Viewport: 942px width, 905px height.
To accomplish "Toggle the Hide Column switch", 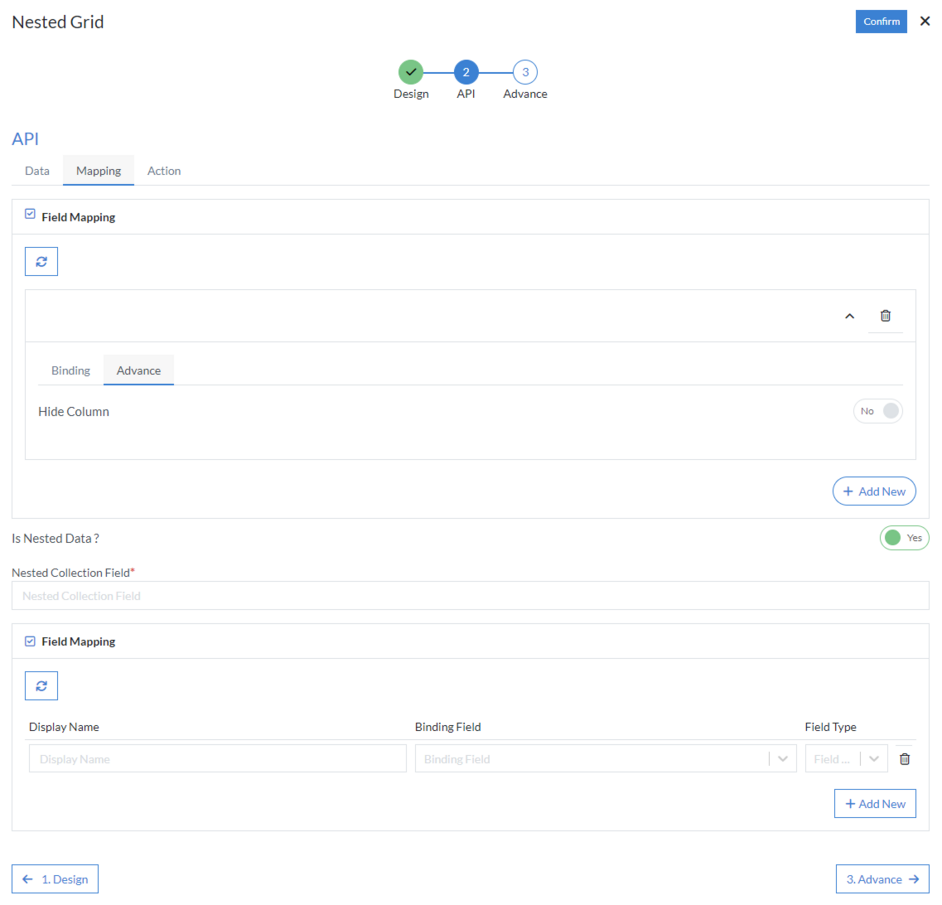I will click(x=877, y=411).
